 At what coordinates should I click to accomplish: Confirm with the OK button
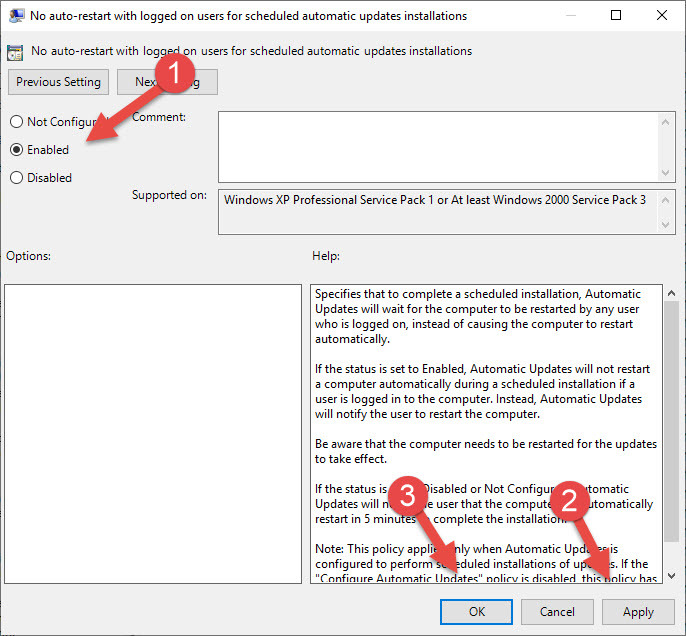click(x=476, y=612)
